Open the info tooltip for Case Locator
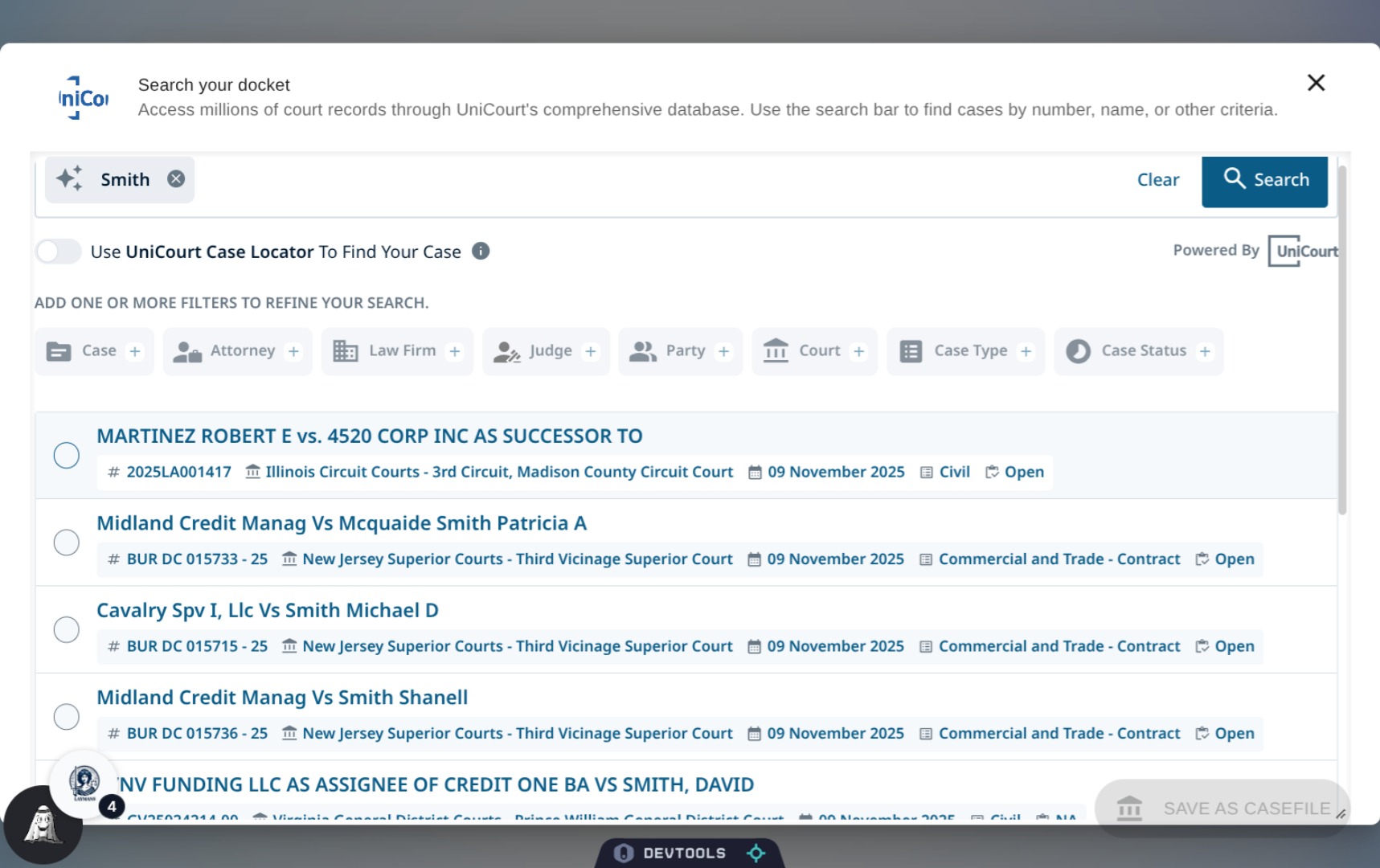 [x=481, y=252]
